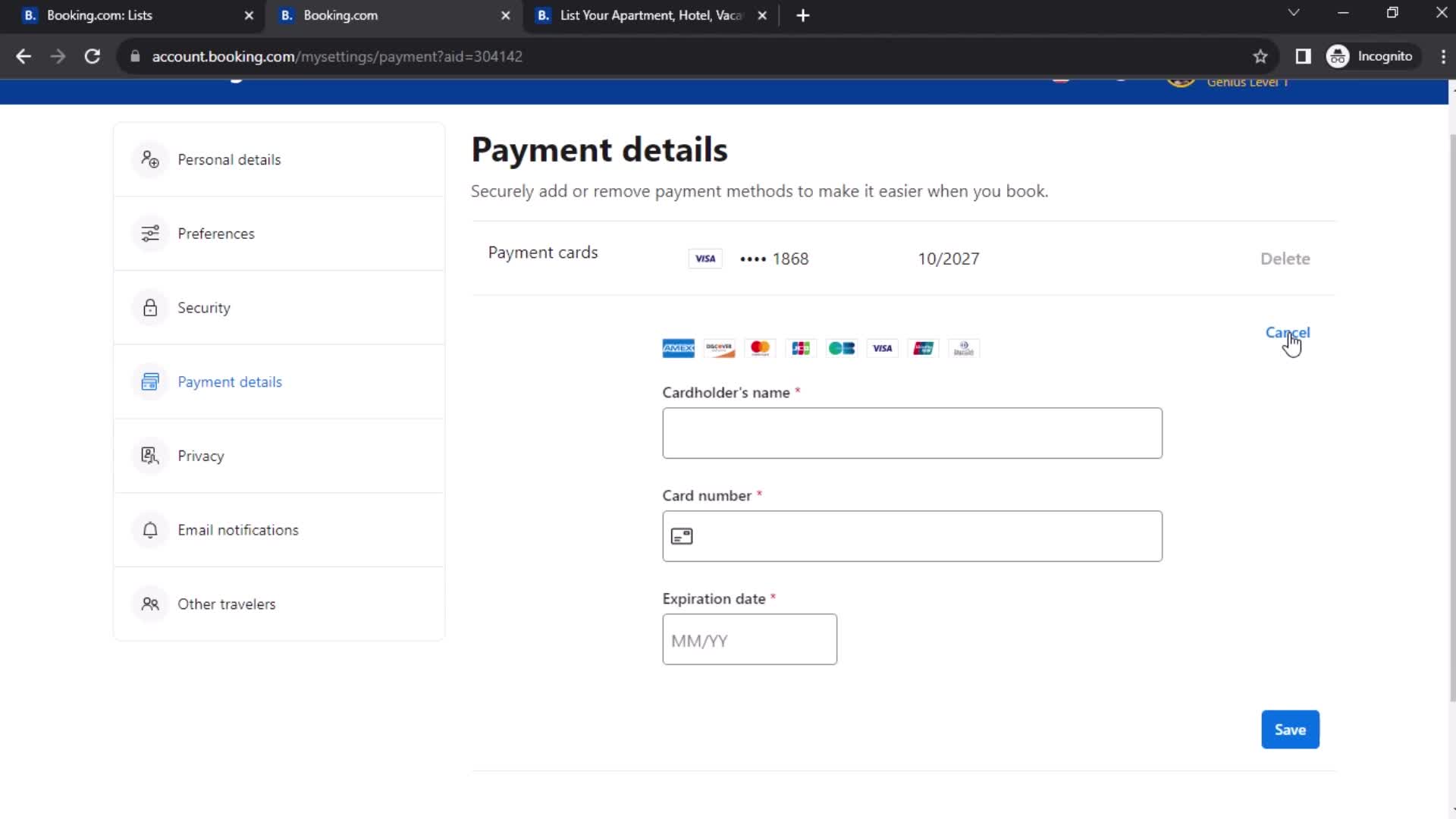The height and width of the screenshot is (819, 1456).
Task: Click the Preferences sliders icon
Action: [x=150, y=234]
